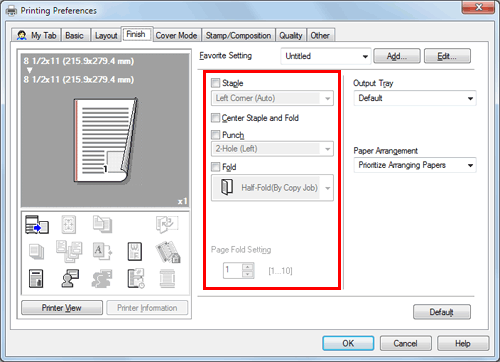Screen dimensions: 500x362
Task: Select the Finish tab
Action: tap(136, 34)
